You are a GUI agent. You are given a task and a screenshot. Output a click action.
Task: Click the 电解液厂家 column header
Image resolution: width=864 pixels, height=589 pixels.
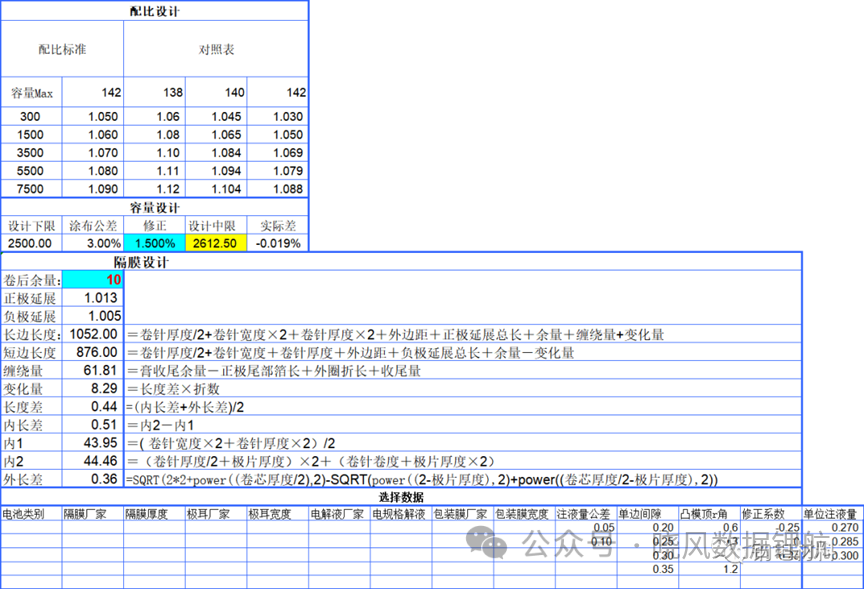click(339, 514)
